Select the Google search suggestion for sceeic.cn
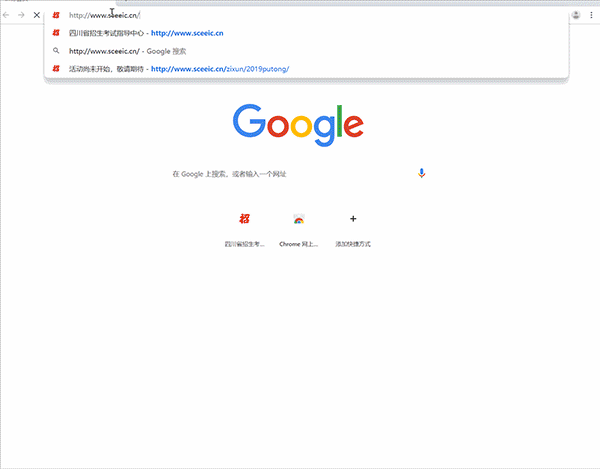 point(306,51)
